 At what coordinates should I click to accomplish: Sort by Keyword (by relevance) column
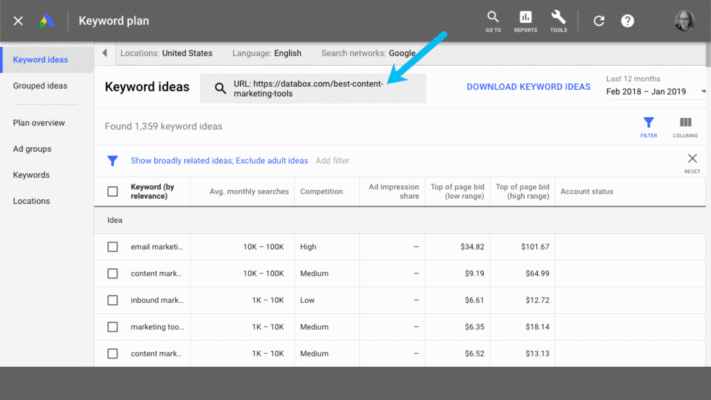pos(152,191)
